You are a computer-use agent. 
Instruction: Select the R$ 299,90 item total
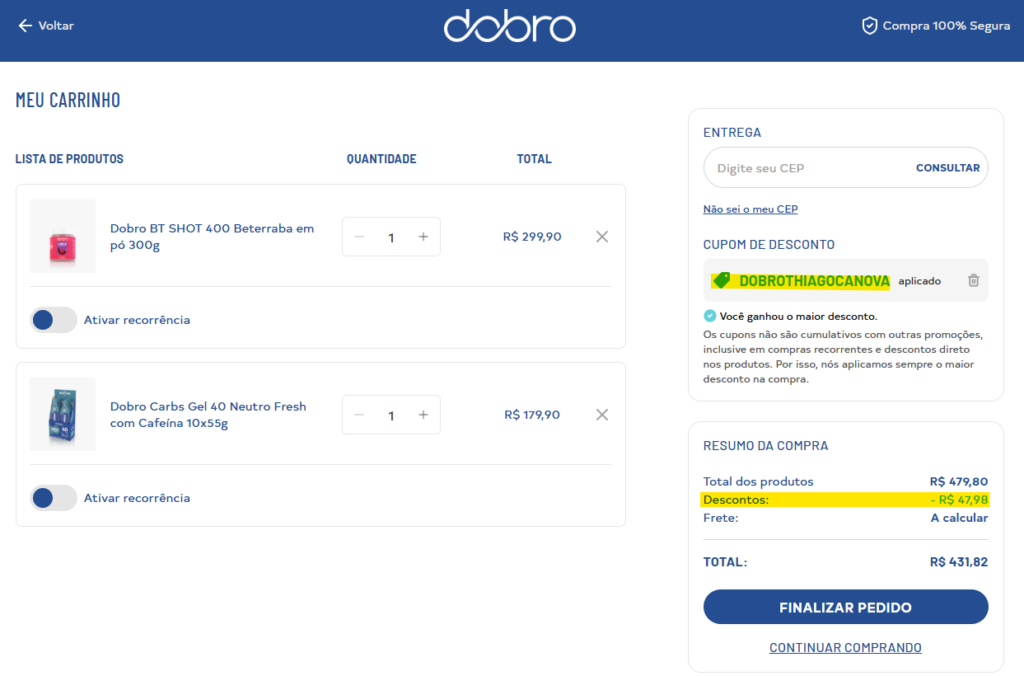[x=532, y=236]
